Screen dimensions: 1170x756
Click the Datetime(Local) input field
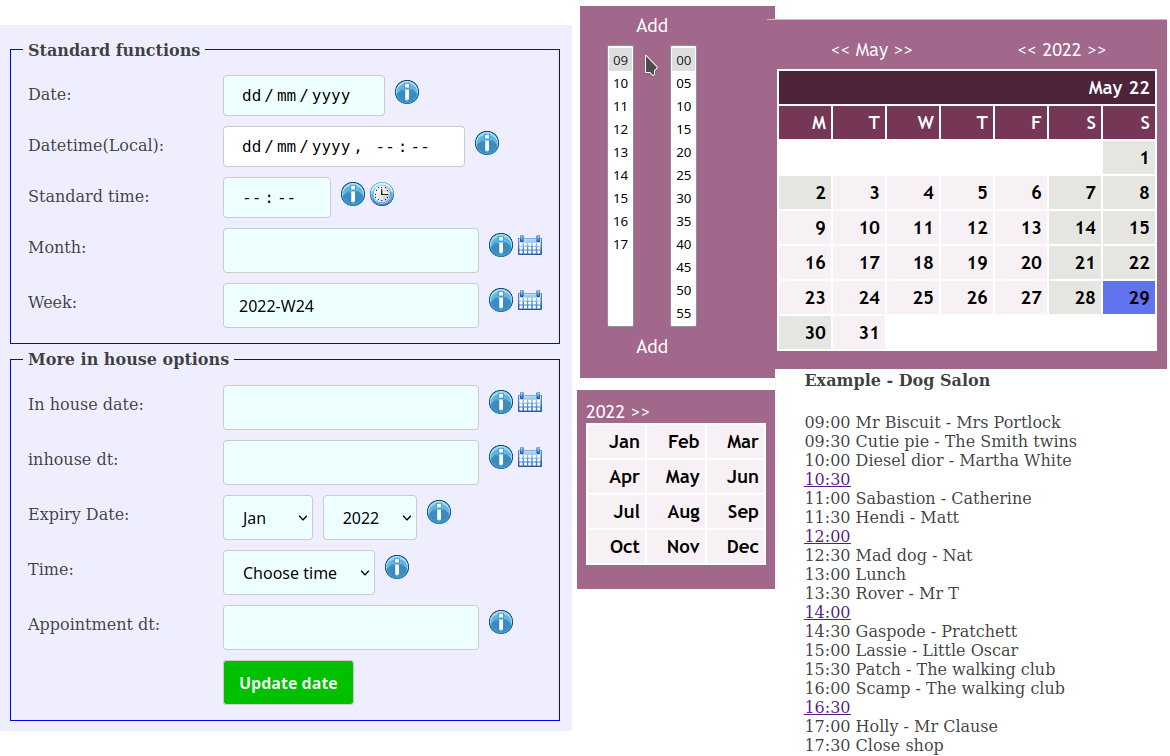tap(343, 146)
